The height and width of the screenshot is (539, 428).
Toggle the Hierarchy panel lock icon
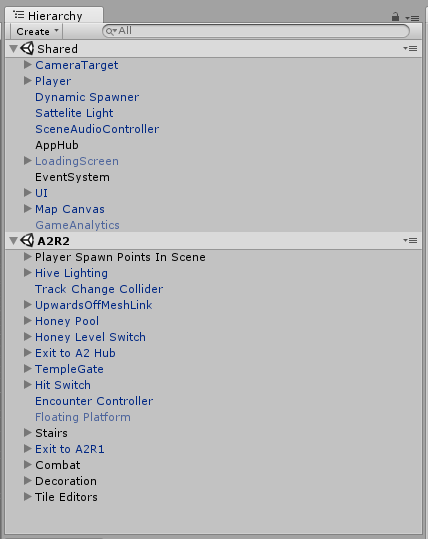coord(395,16)
